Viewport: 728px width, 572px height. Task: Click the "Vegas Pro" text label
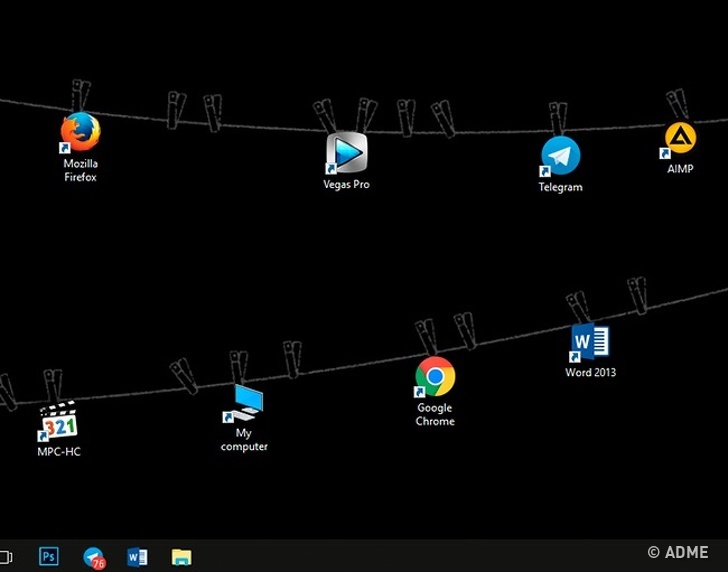(346, 184)
